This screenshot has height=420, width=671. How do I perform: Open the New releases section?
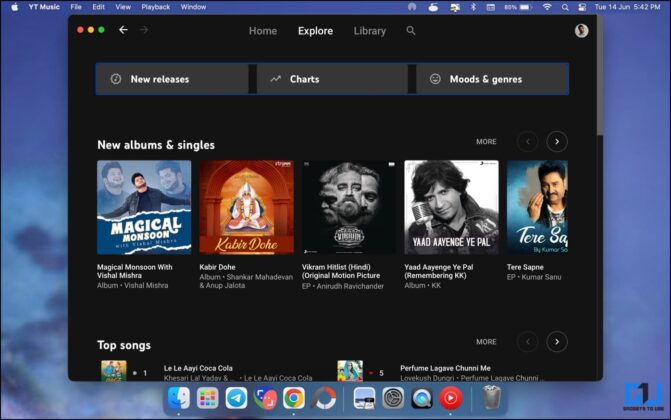tap(172, 79)
